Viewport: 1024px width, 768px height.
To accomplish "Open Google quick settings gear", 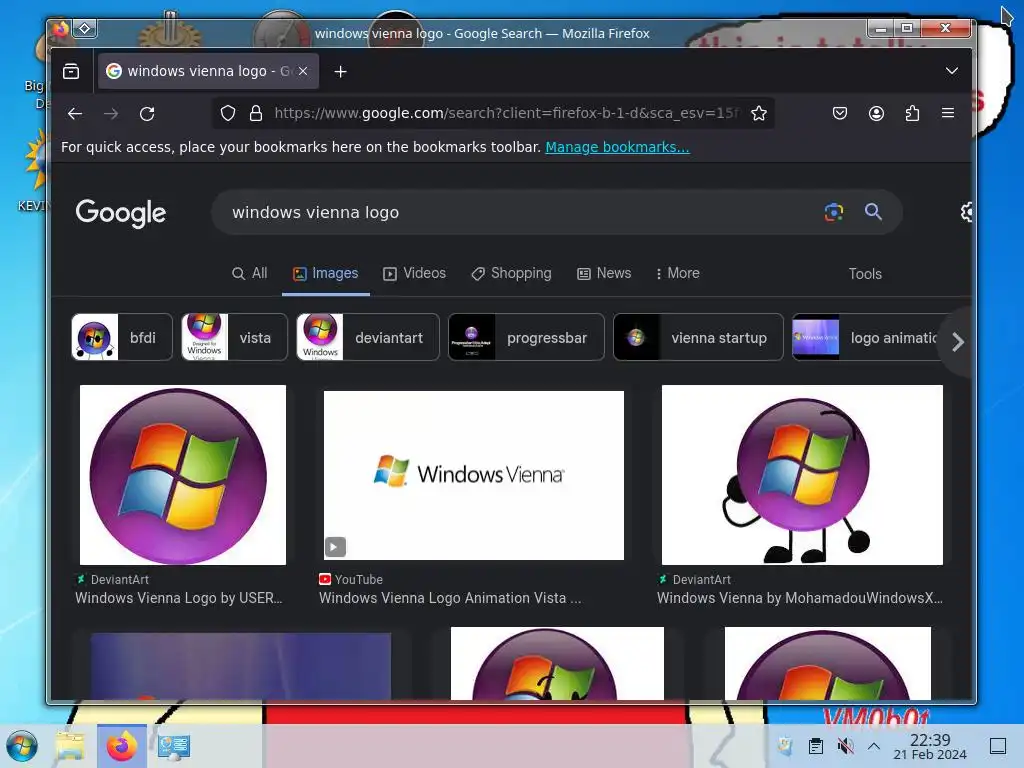I will pos(967,212).
